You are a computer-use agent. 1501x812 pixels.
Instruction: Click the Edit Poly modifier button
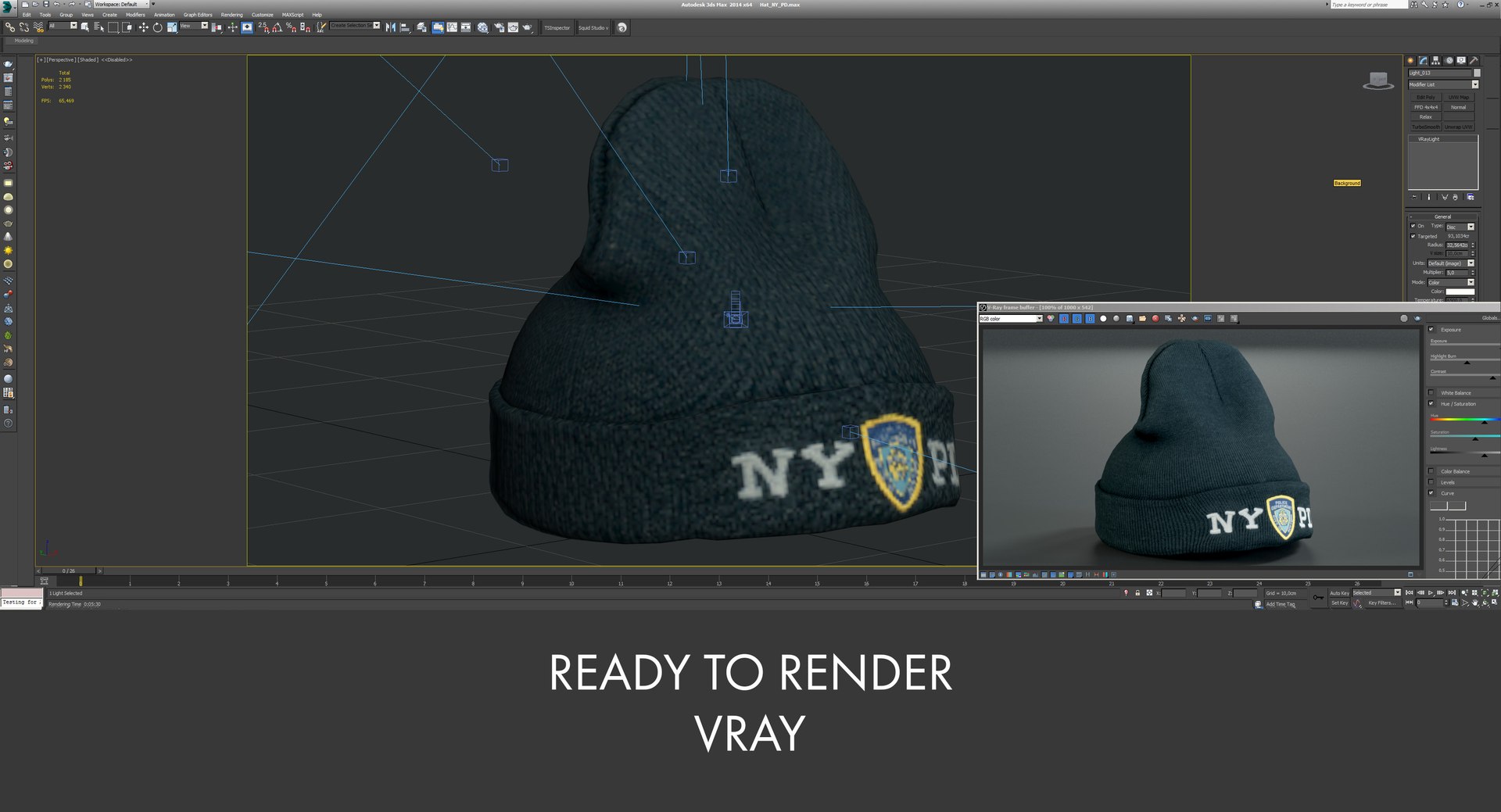pyautogui.click(x=1426, y=98)
